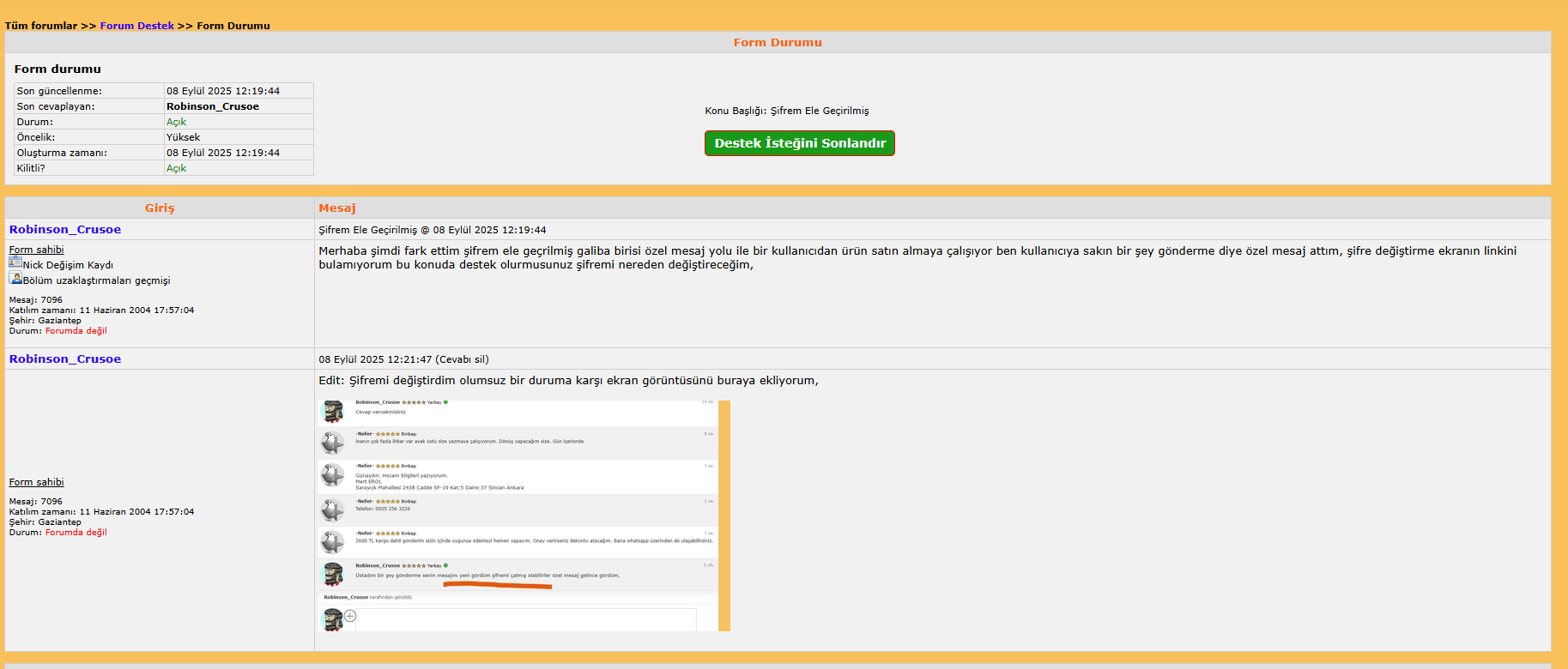Click the Açık value in the Durum row
The width and height of the screenshot is (1568, 669).
click(x=176, y=123)
